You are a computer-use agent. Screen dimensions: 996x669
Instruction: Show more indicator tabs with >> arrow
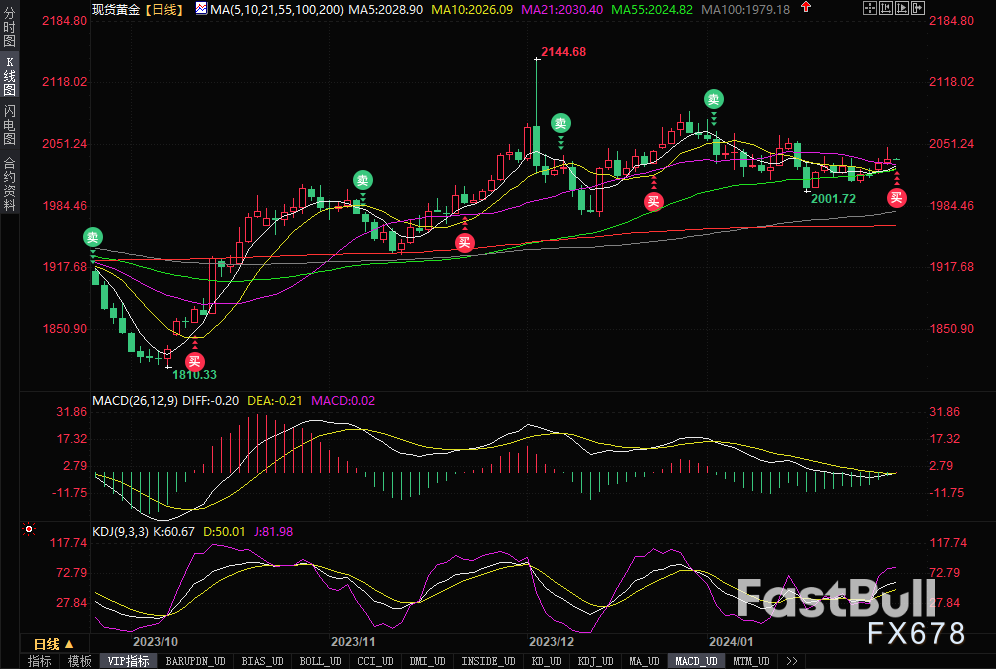[792, 661]
